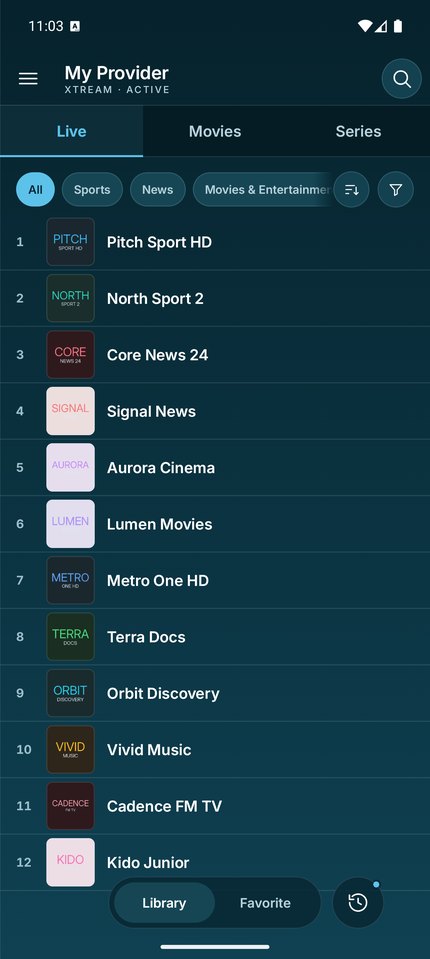Switch to the Series tab
This screenshot has height=959, width=430.
click(358, 131)
